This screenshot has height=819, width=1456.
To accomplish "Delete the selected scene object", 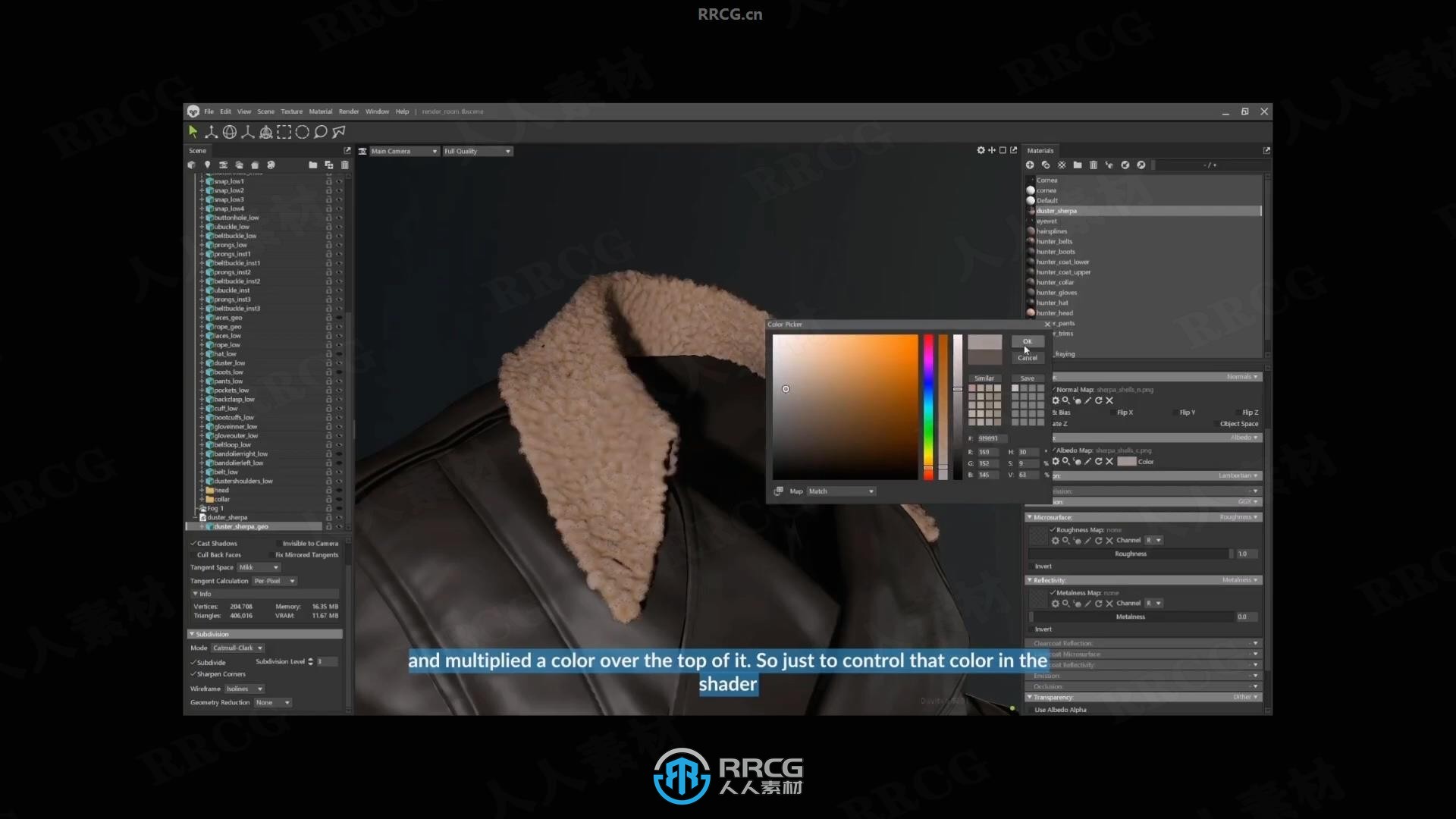I will point(345,165).
